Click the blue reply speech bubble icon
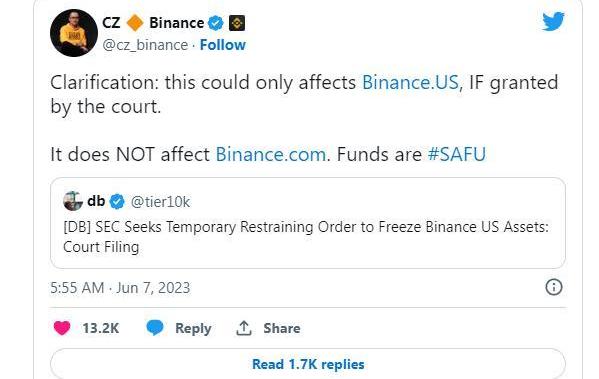Screen dimensions: 599x379 (155, 328)
